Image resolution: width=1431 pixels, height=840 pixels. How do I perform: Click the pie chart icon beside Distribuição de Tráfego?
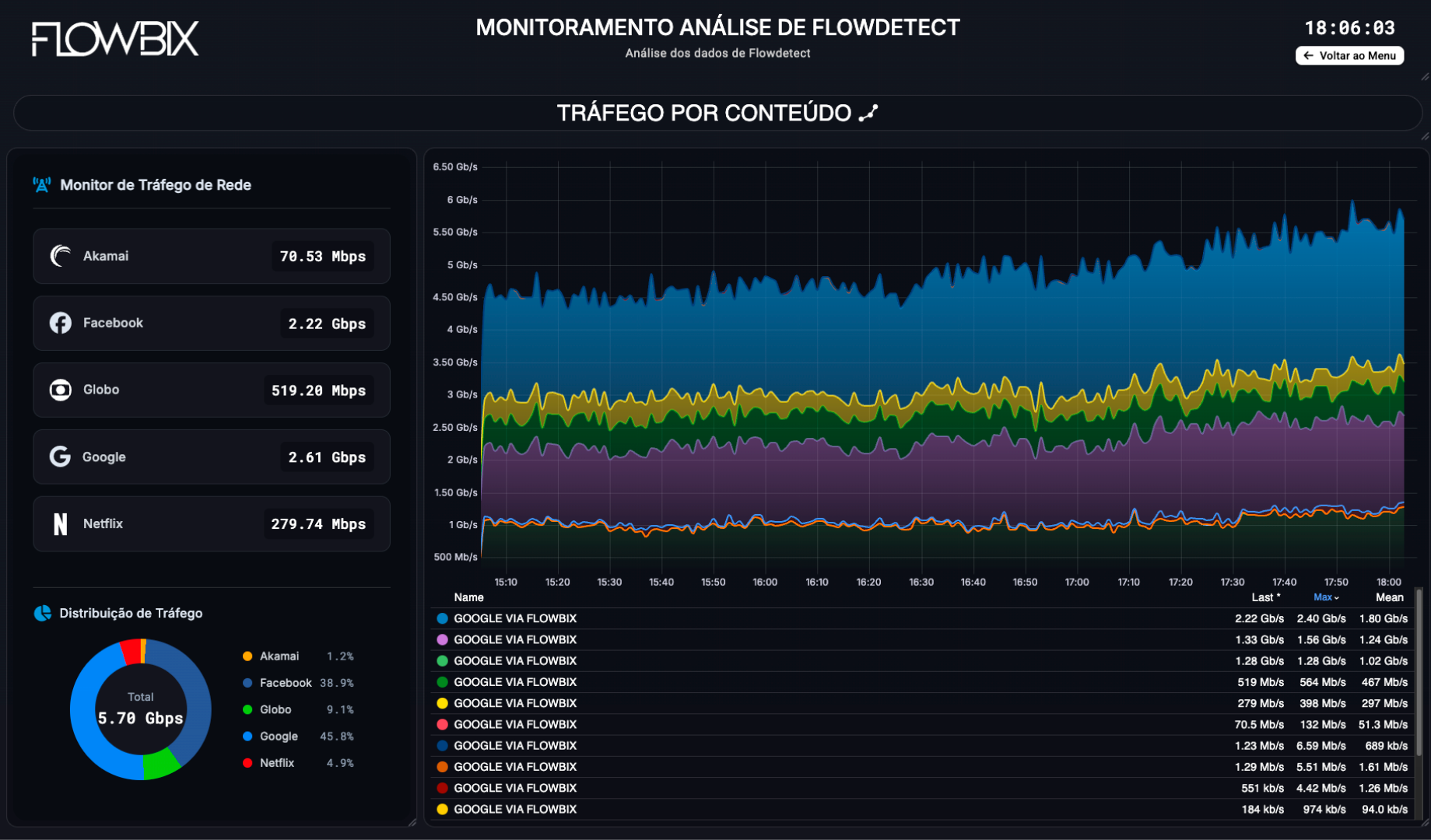click(x=41, y=613)
